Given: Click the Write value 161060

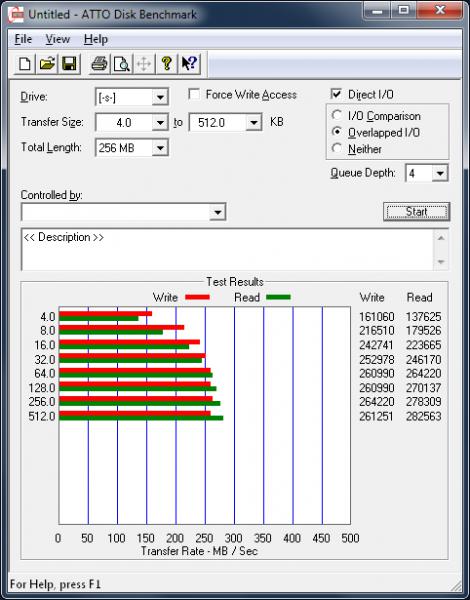Looking at the screenshot, I should coord(377,317).
